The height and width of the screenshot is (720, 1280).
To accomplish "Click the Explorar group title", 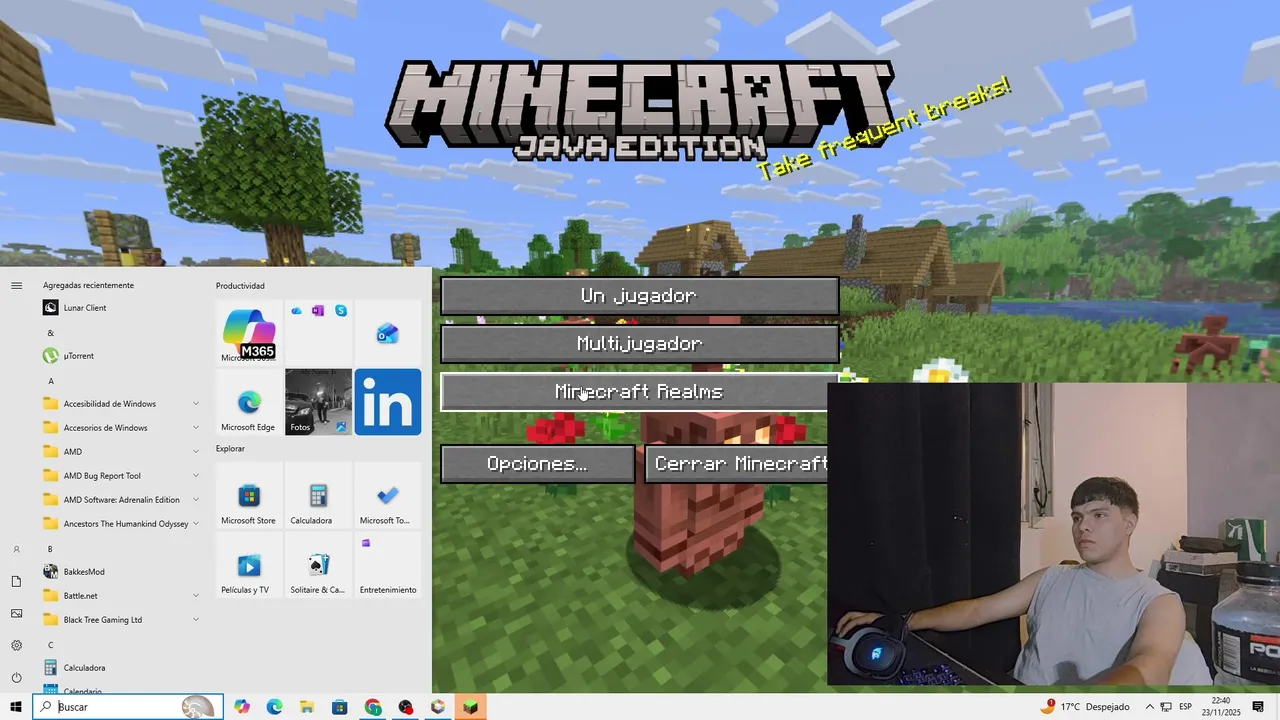I will pyautogui.click(x=230, y=449).
